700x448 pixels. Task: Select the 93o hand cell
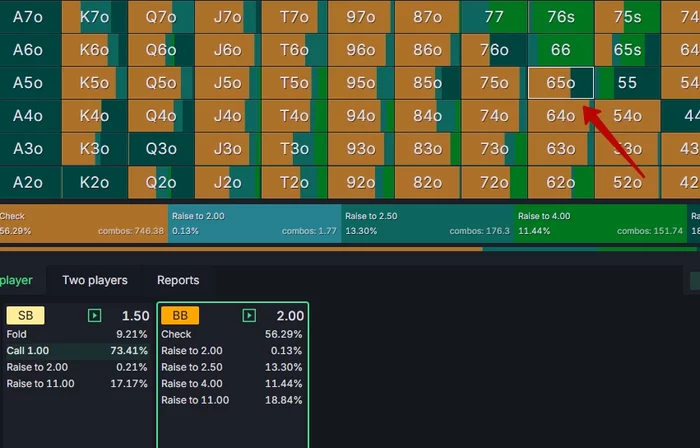[x=361, y=149]
